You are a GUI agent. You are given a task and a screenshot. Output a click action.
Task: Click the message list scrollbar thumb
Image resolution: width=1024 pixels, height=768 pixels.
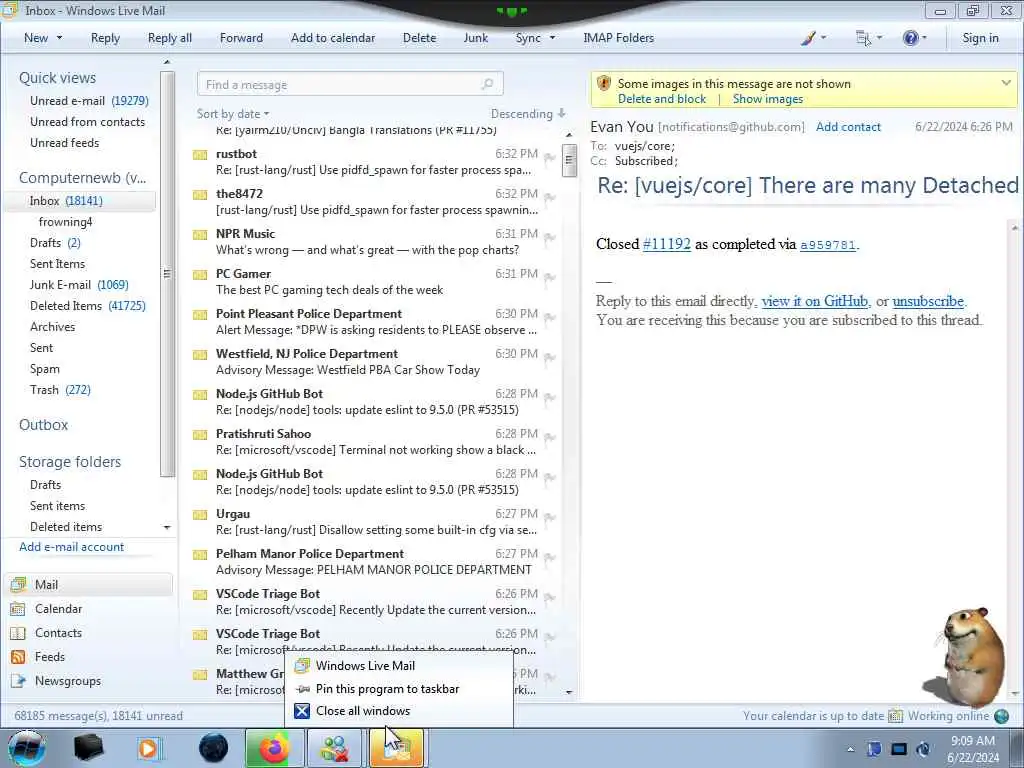[x=569, y=161]
